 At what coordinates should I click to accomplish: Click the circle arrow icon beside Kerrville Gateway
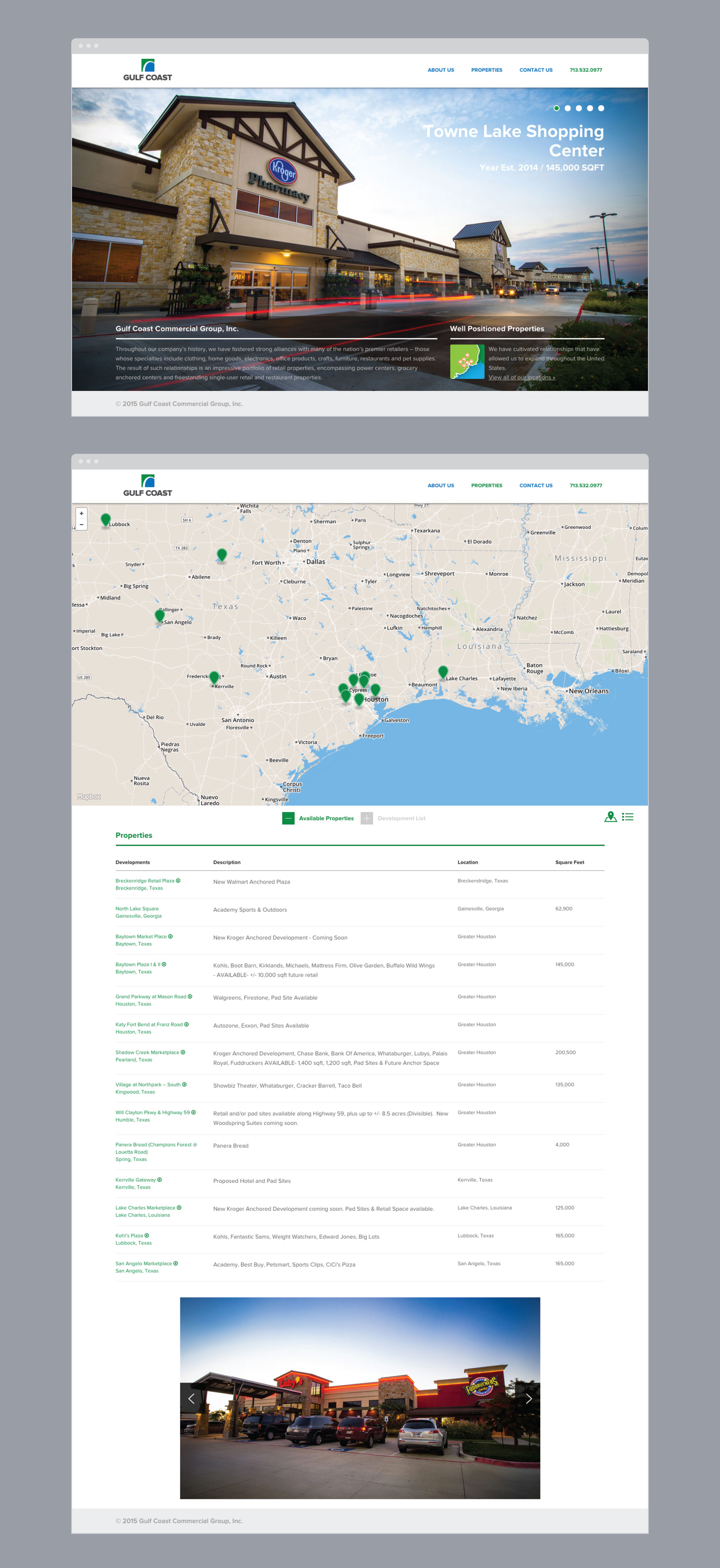pos(159,1180)
